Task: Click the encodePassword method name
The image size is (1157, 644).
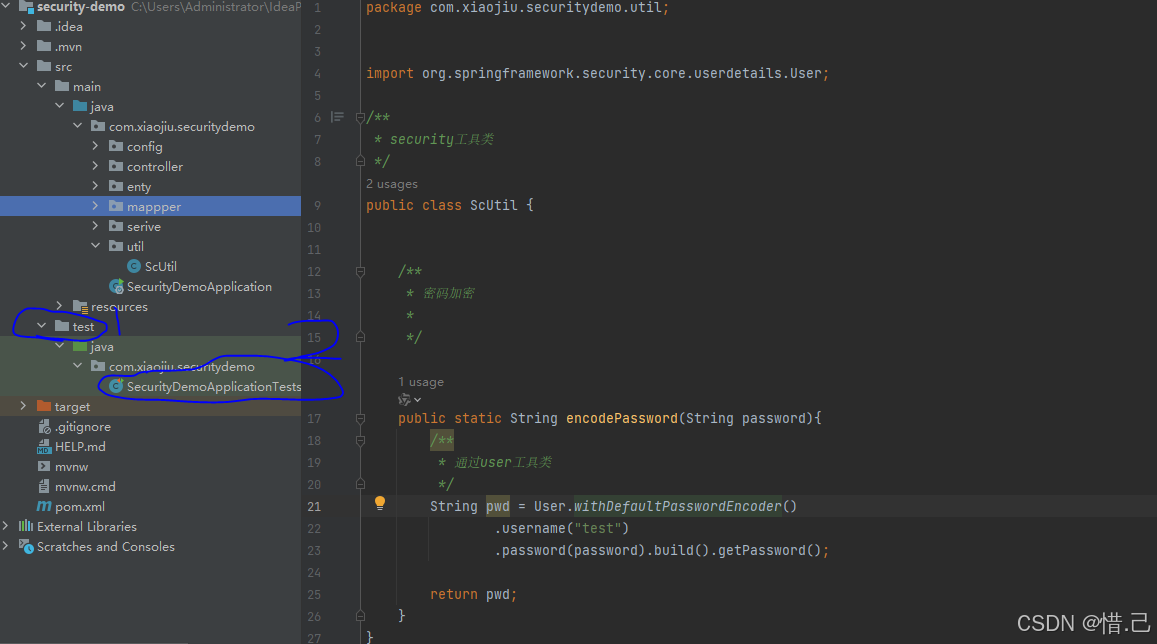Action: [621, 418]
